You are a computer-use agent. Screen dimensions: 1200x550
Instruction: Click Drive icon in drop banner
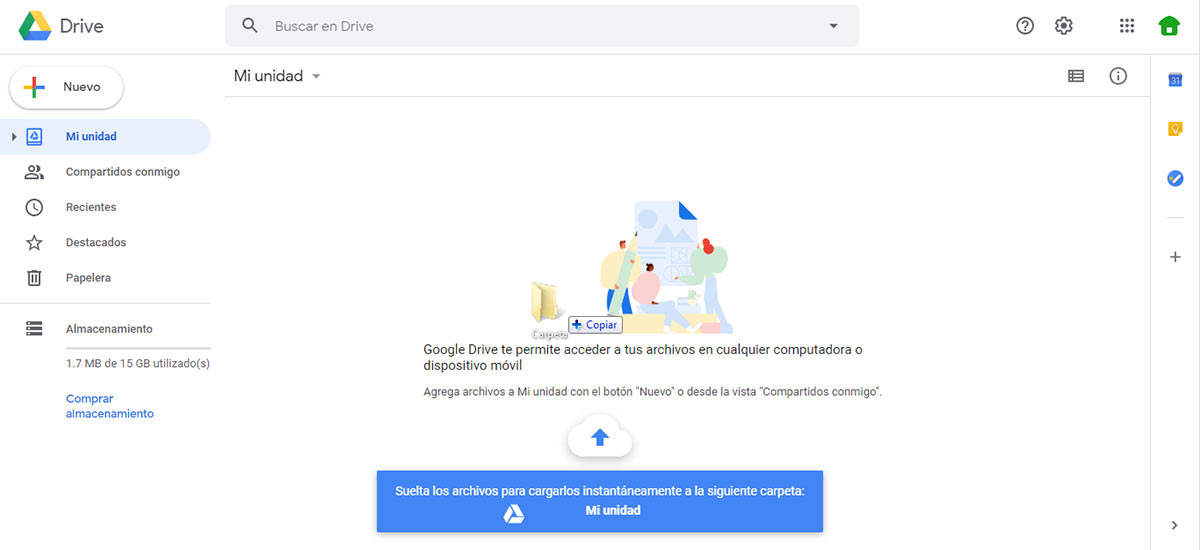(513, 513)
